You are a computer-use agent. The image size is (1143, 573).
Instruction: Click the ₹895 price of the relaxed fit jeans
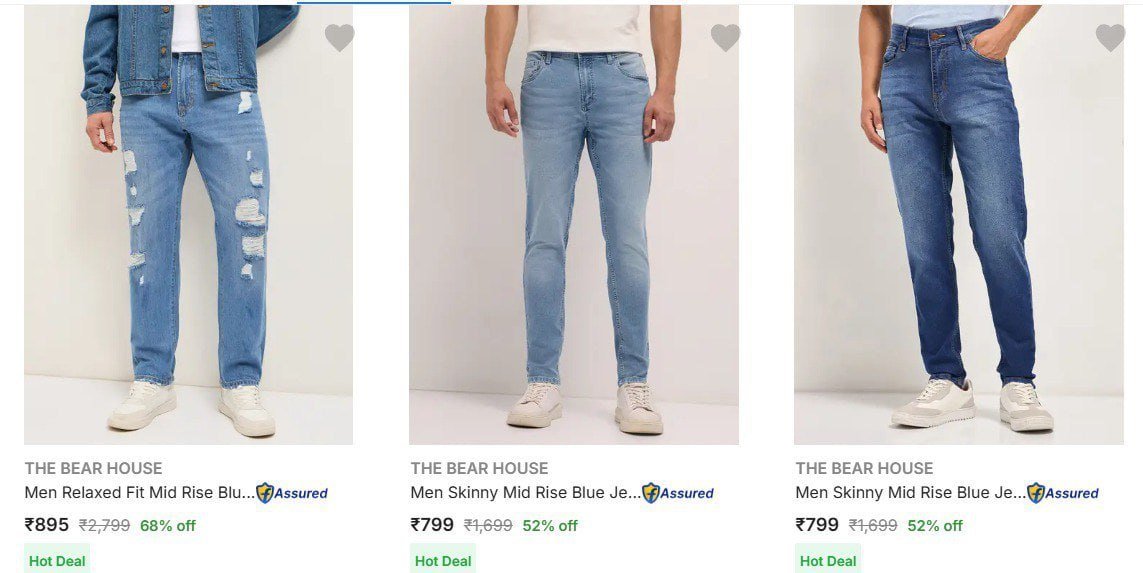click(x=47, y=525)
